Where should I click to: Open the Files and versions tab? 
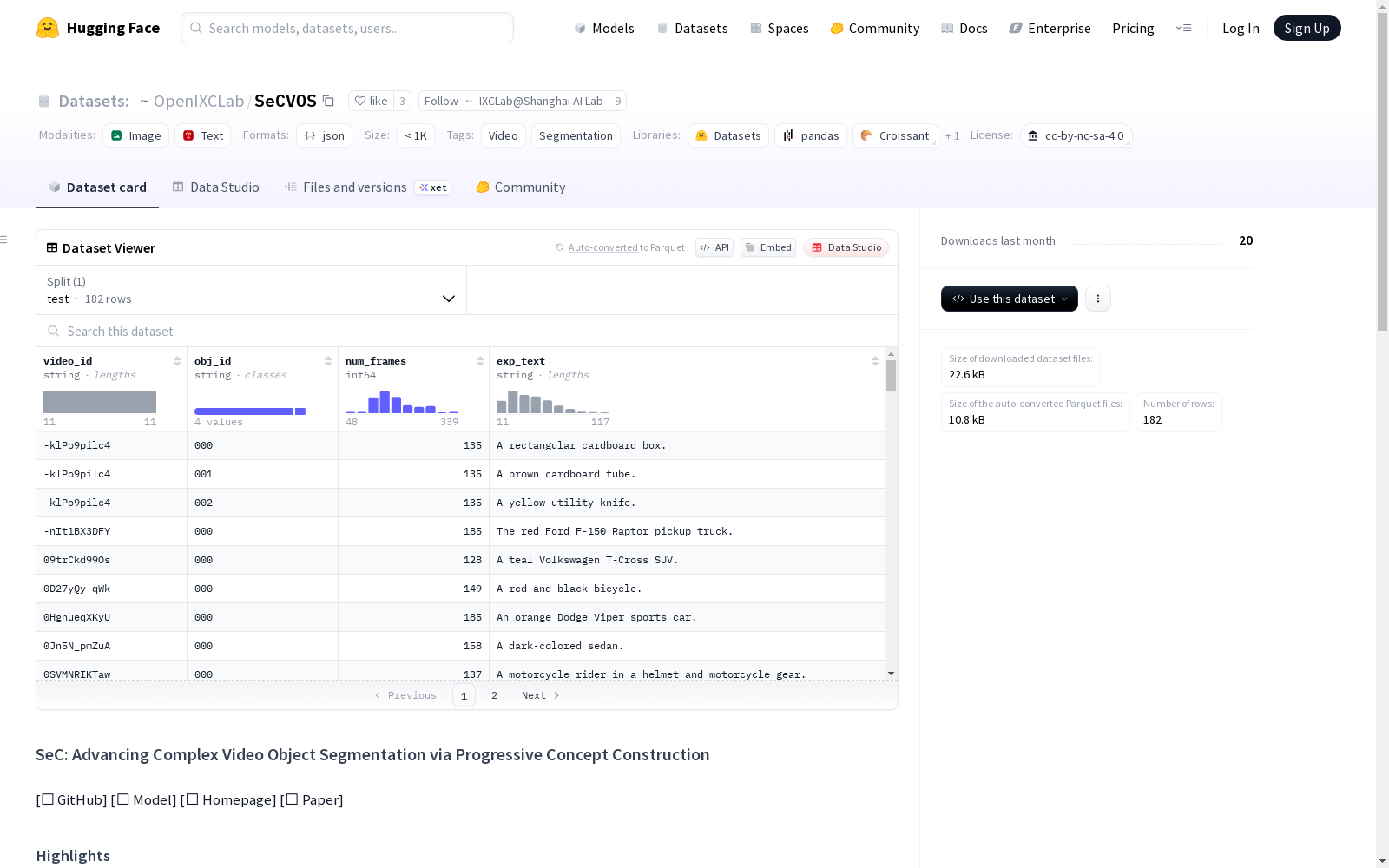pos(367,187)
